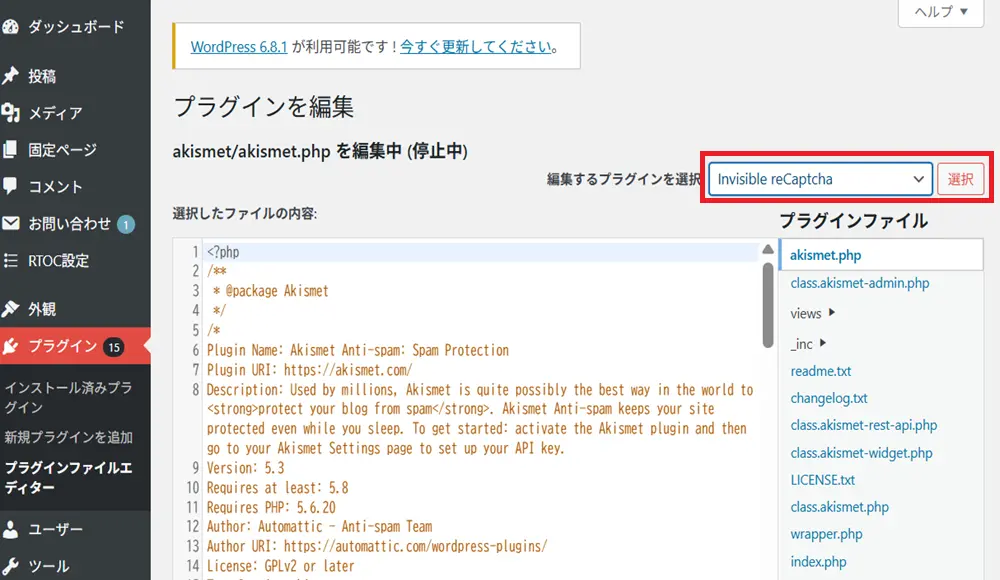
Task: Open class.akismet-admin.php file
Action: (860, 283)
